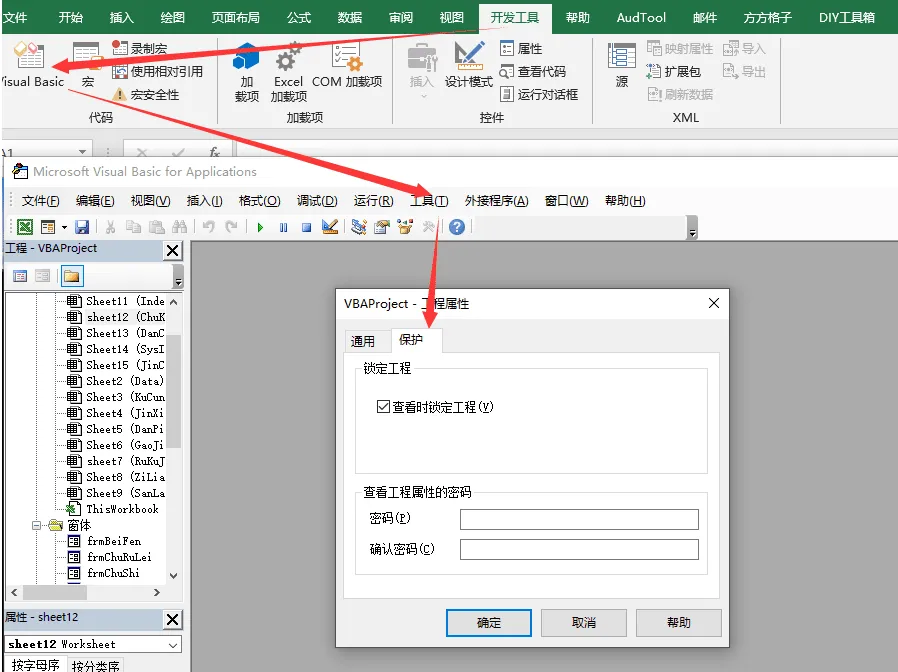Expand the 窗体 folder tree node
The image size is (898, 672).
(38, 525)
